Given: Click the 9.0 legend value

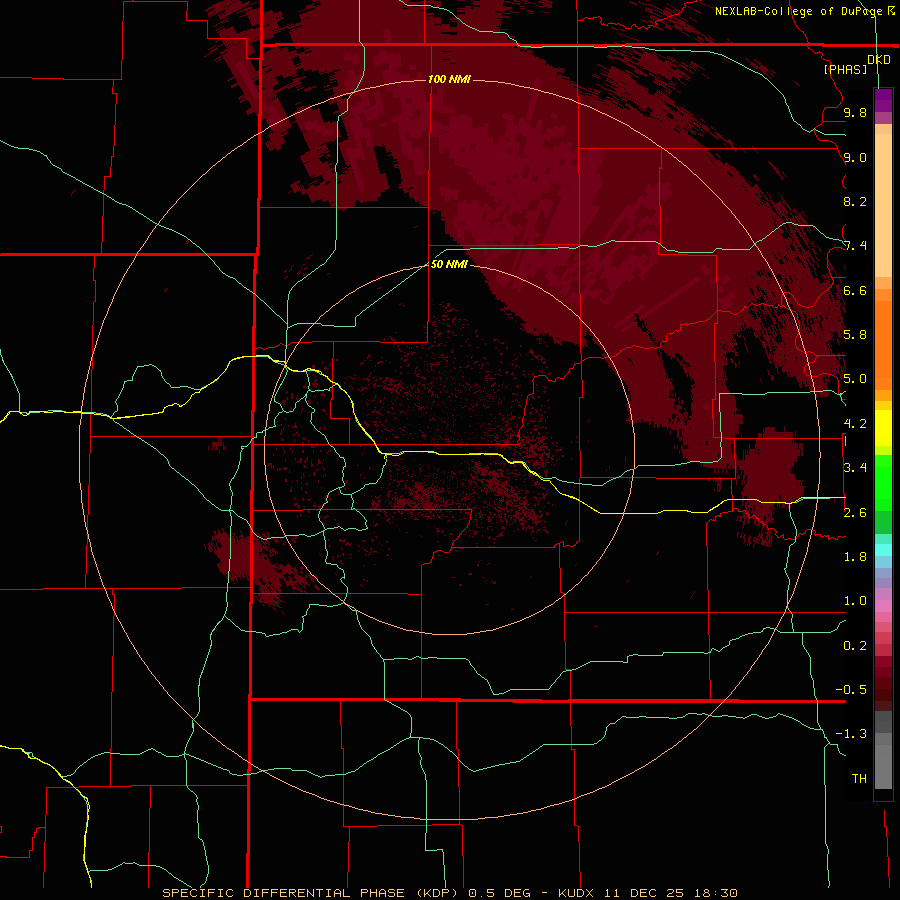Looking at the screenshot, I should (x=855, y=157).
